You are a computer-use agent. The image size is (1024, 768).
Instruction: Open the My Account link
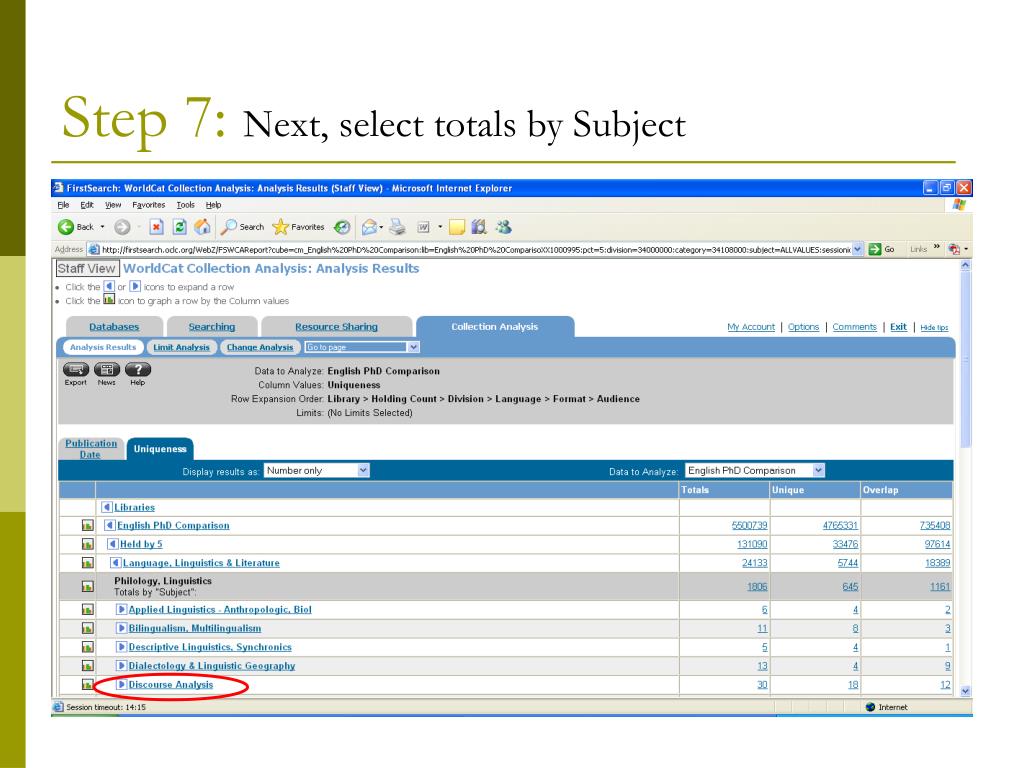pyautogui.click(x=751, y=327)
